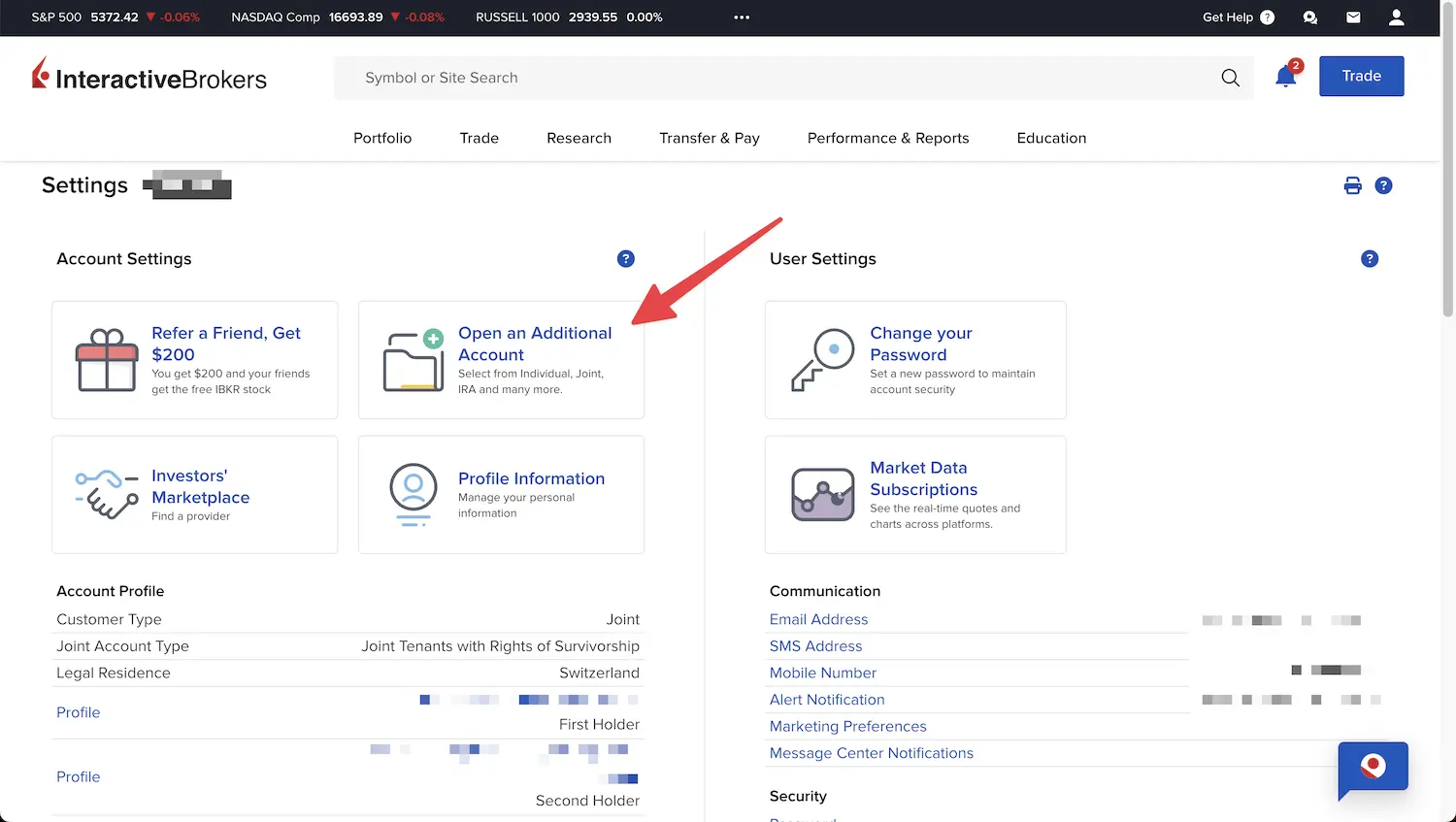The height and width of the screenshot is (822, 1456).
Task: Open the floating chat assistant button
Action: (1373, 770)
